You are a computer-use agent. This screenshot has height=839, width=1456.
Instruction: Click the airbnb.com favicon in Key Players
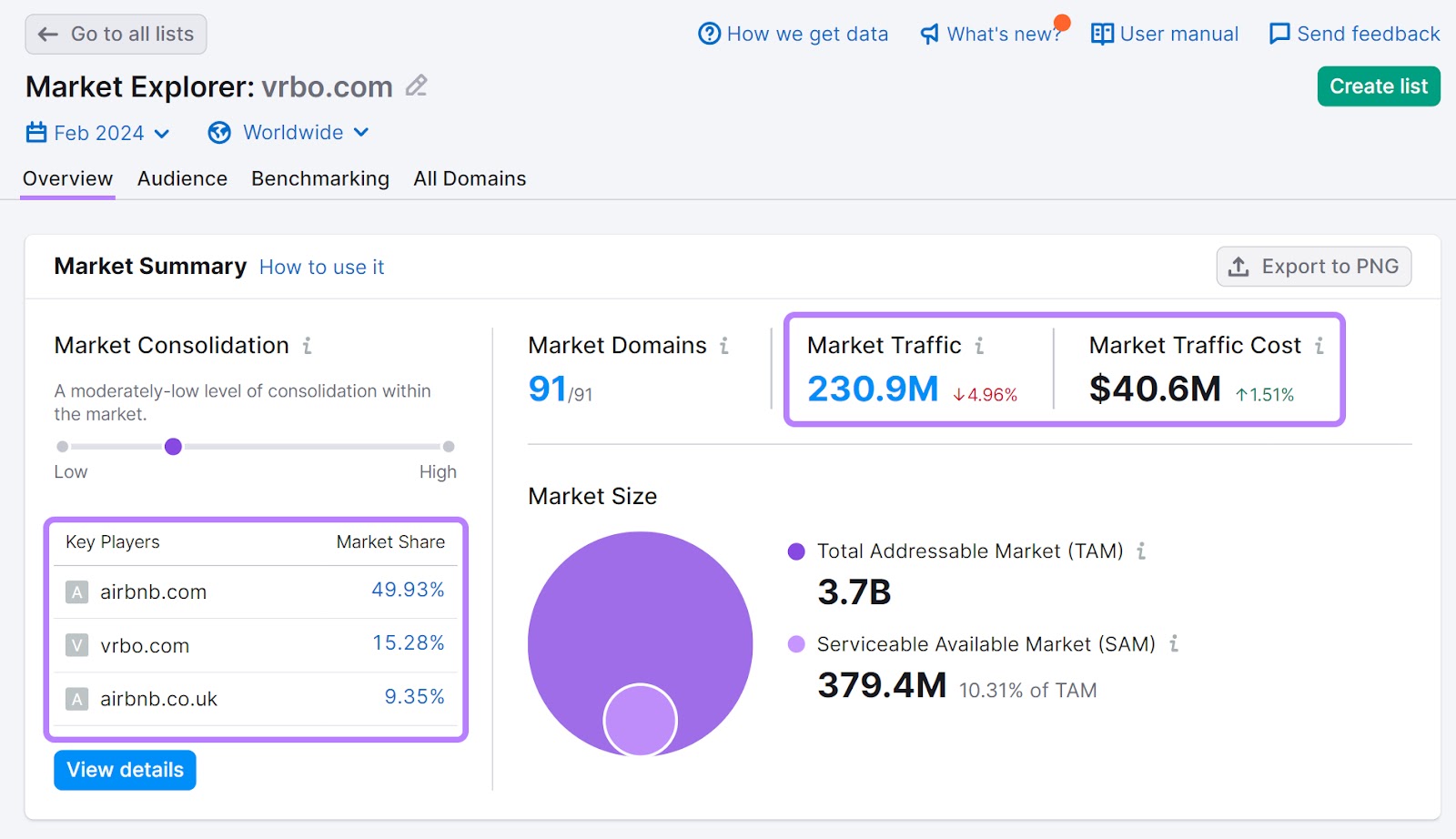77,592
